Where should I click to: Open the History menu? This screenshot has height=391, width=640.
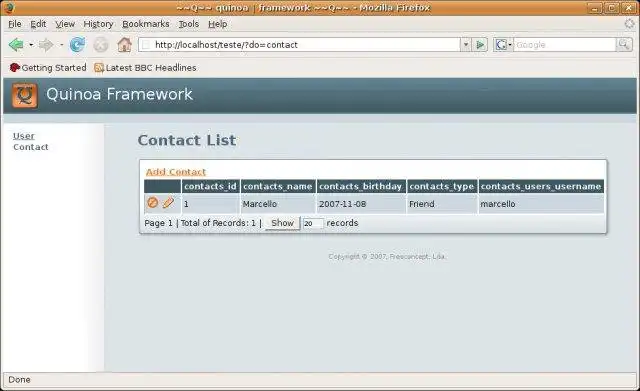tap(98, 24)
